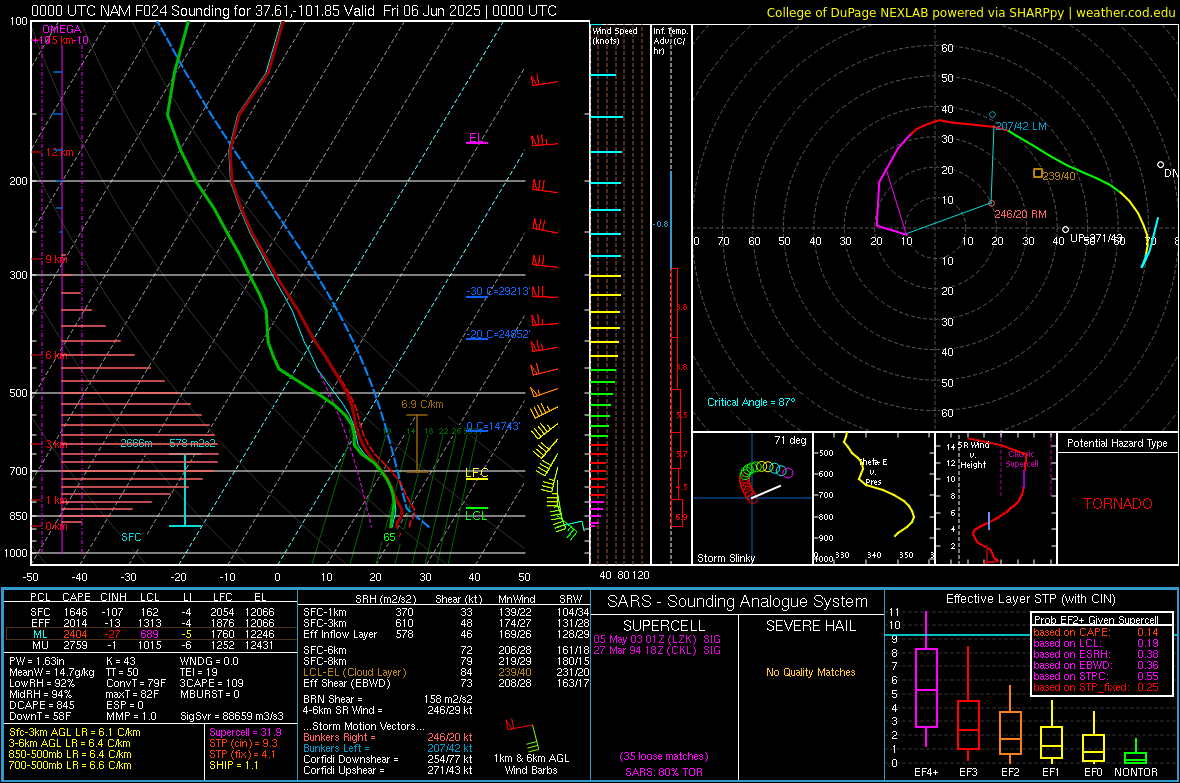Click the DN downshear circle marker
1180x783 pixels.
pos(1160,164)
